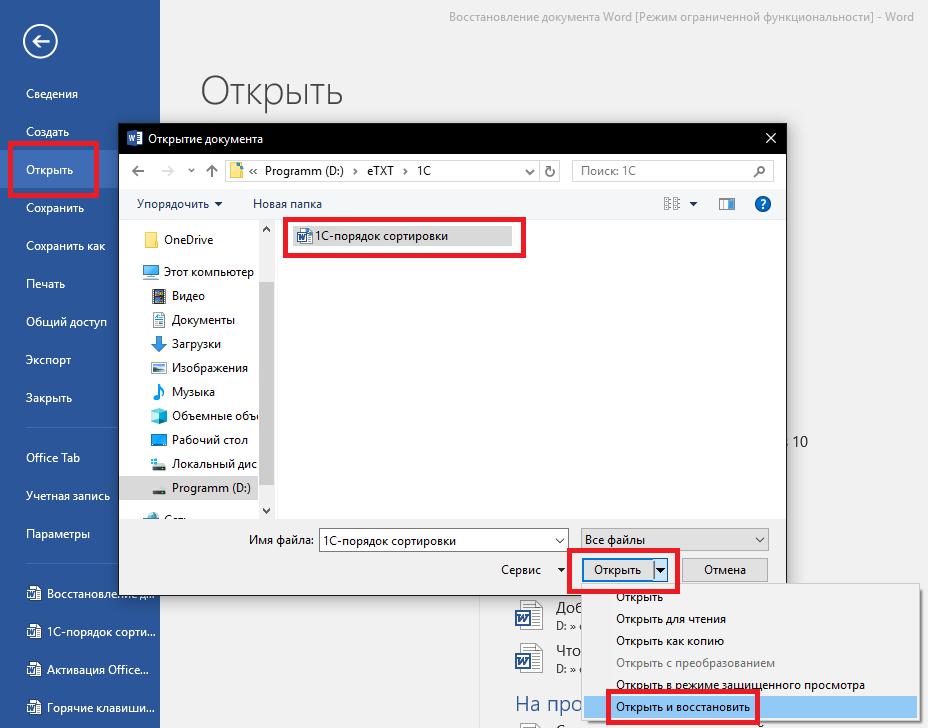This screenshot has height=728, width=928.
Task: Select Загрузки in the navigation tree
Action: tap(194, 344)
